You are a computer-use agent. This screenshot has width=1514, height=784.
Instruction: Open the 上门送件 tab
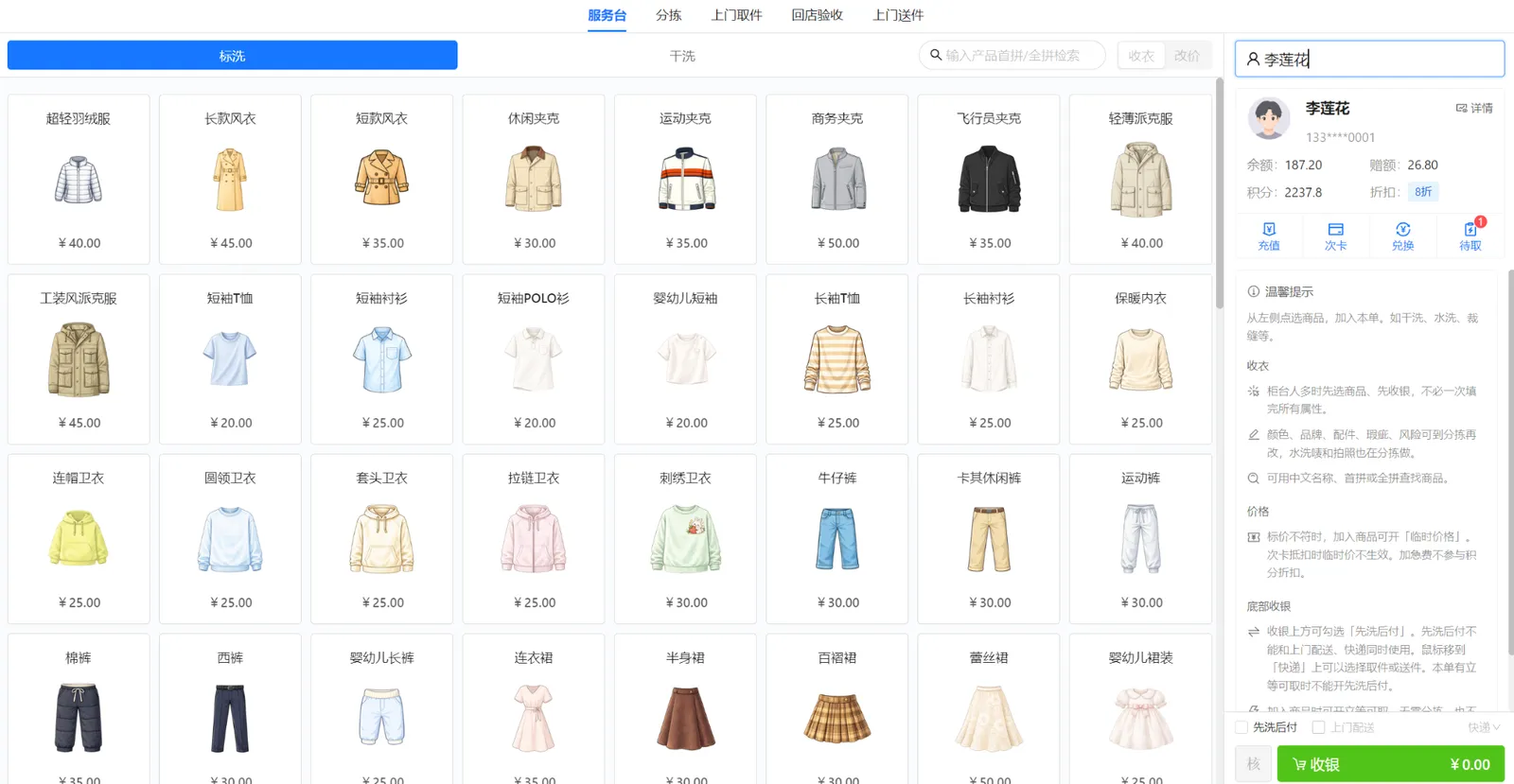point(898,15)
